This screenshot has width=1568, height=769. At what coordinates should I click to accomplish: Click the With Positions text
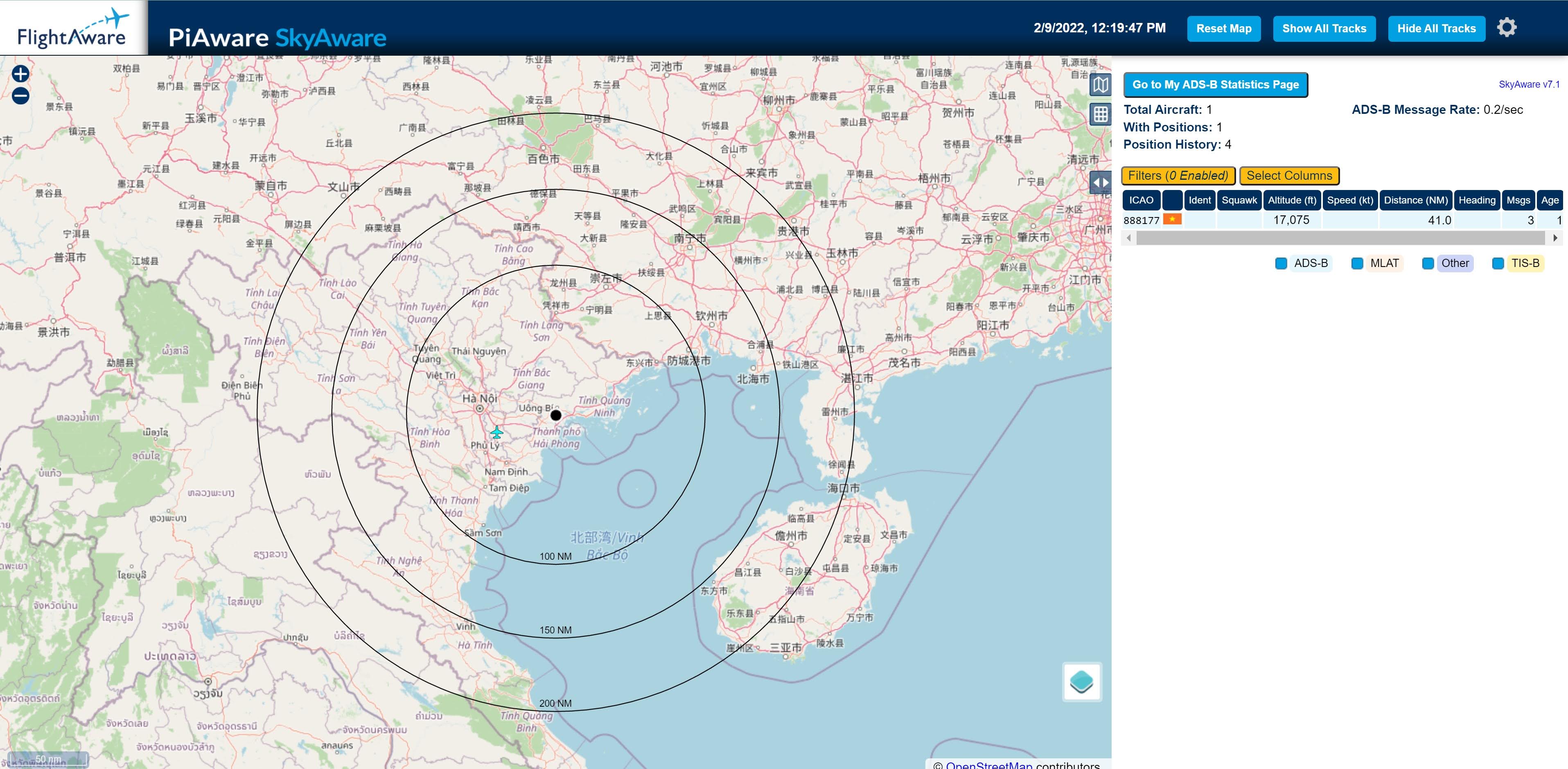coord(1172,127)
